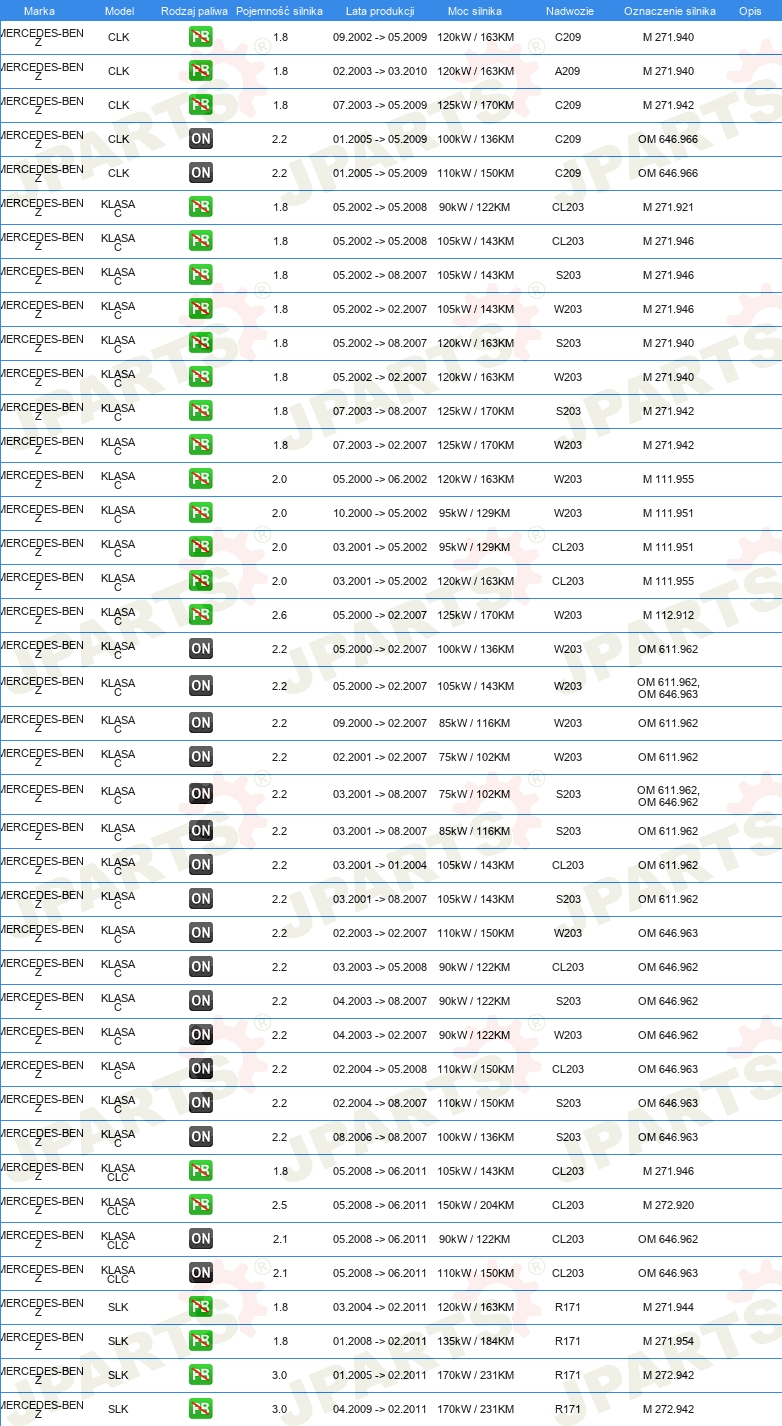Select production years 02.2001 -> 02.2007

tap(380, 757)
